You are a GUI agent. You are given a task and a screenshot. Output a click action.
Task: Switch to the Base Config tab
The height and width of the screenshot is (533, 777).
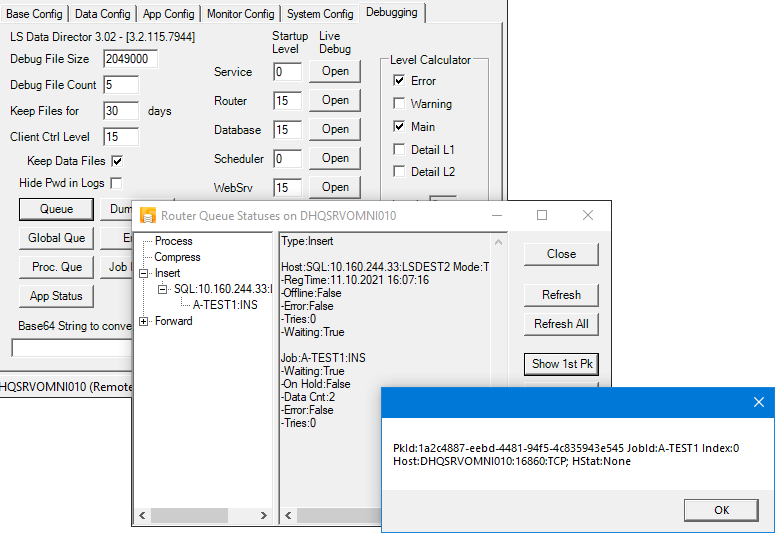click(35, 14)
